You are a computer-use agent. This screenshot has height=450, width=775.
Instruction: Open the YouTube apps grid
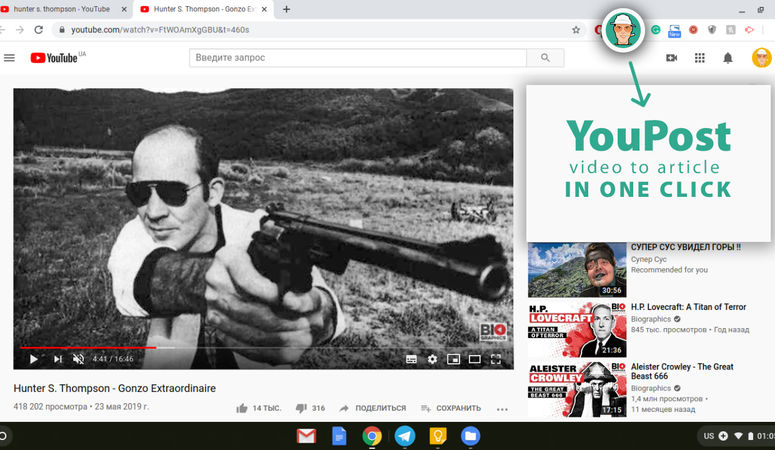pyautogui.click(x=699, y=58)
